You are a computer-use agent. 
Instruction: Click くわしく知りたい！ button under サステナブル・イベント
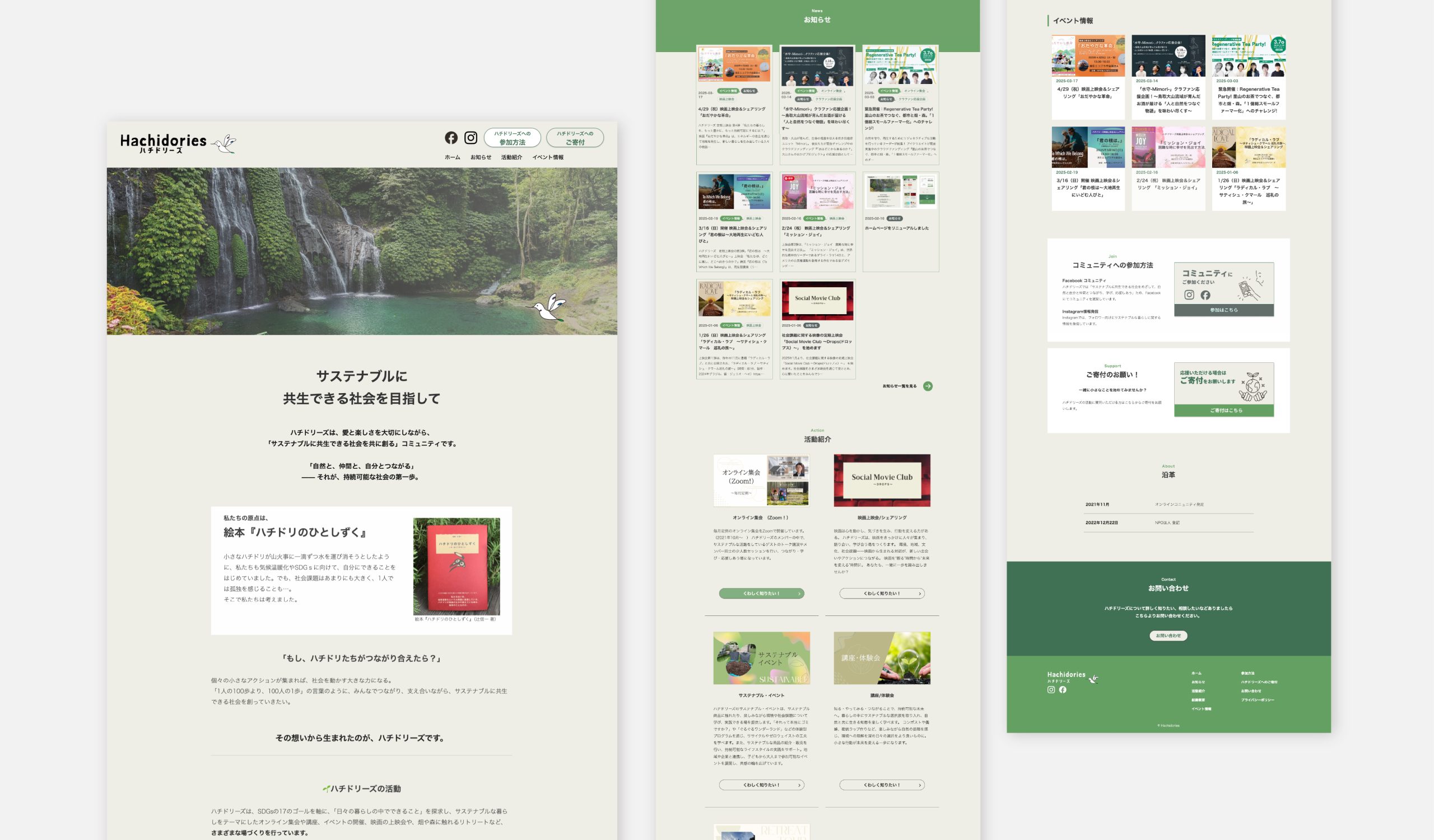tap(761, 785)
